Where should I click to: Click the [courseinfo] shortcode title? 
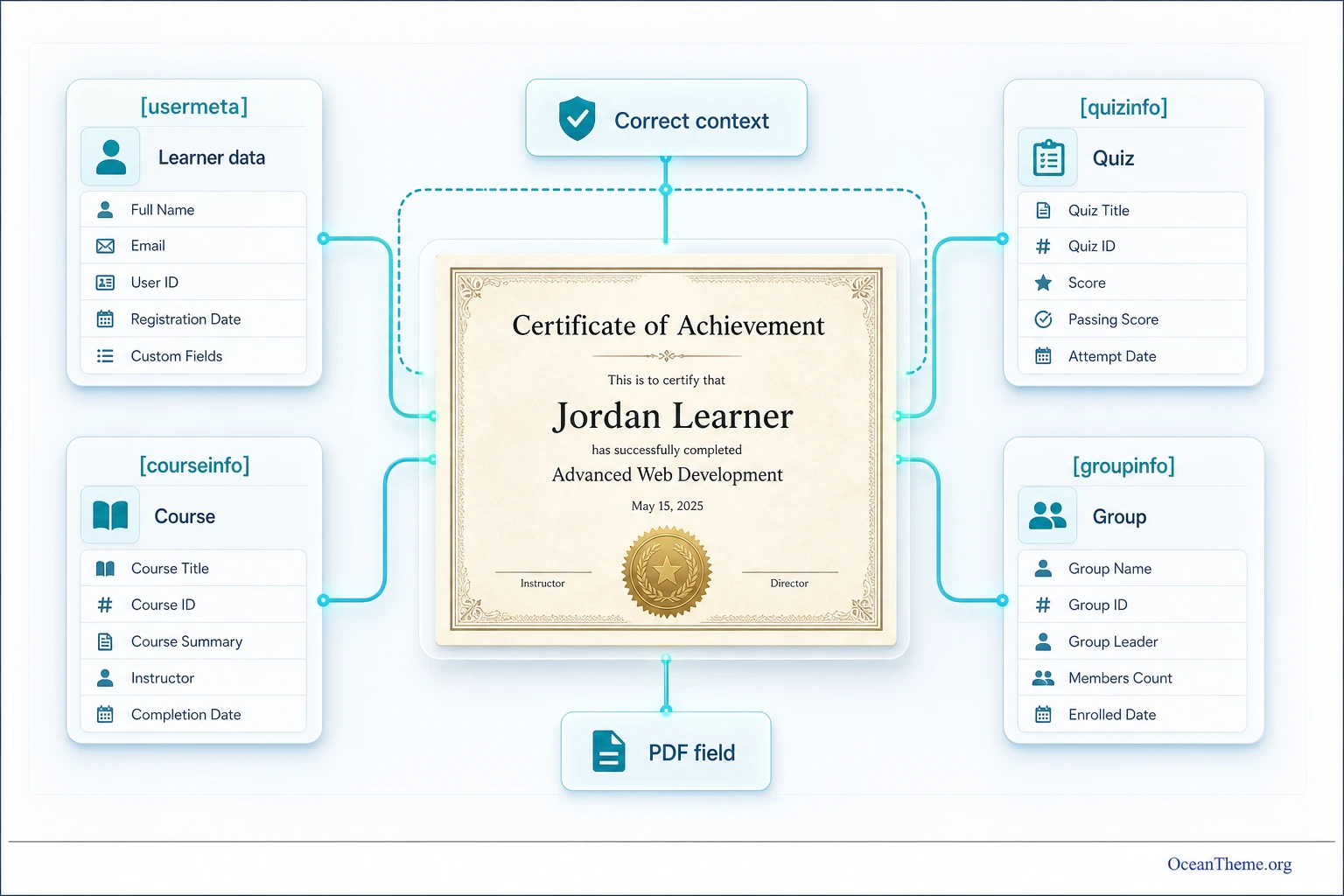[194, 465]
